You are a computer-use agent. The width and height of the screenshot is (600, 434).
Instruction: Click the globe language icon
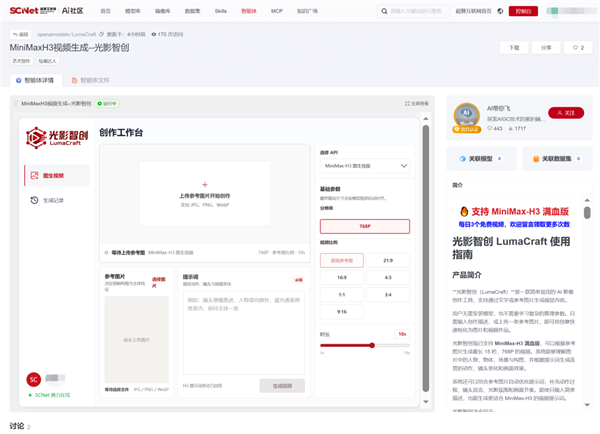[500, 11]
